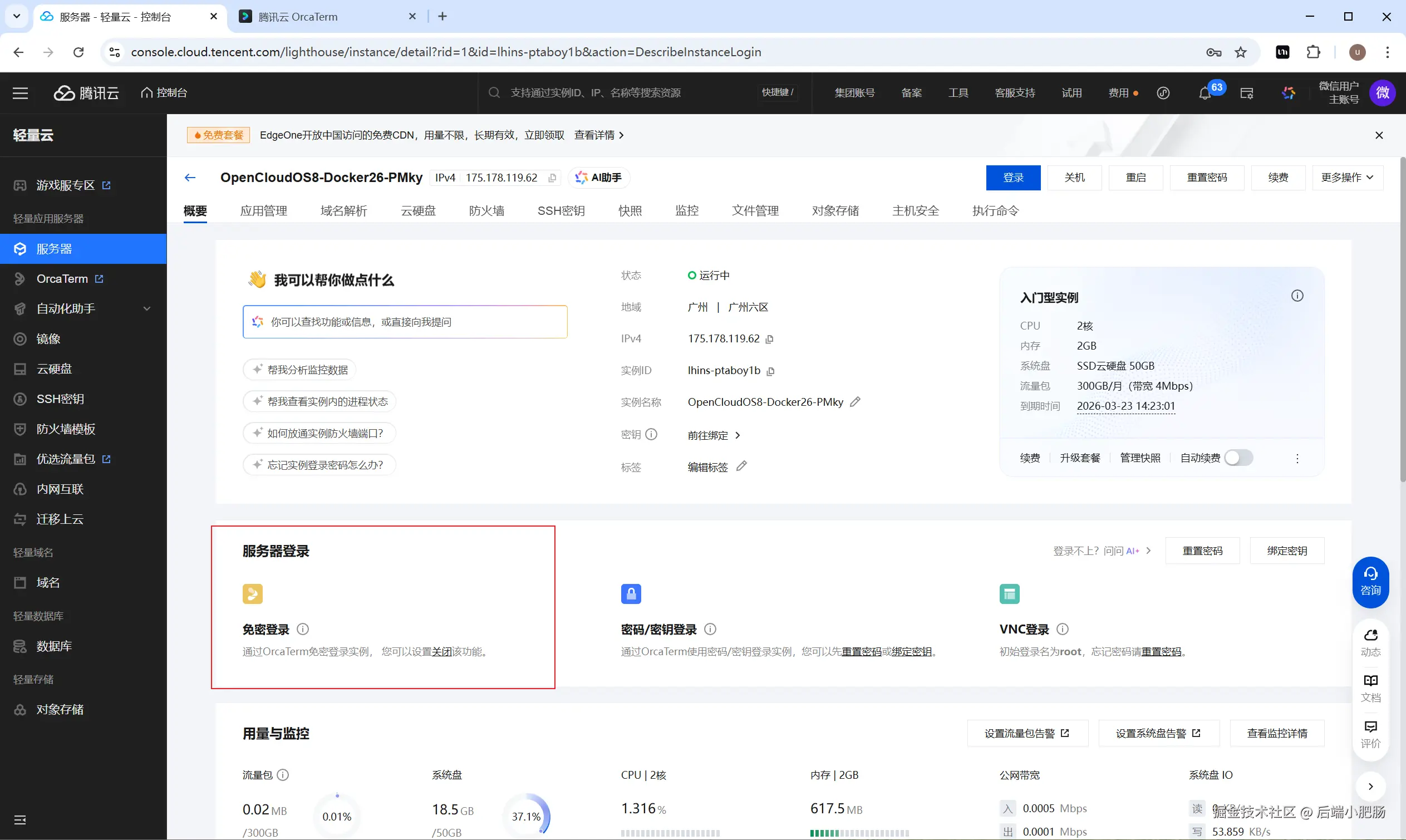Click the info icon next to 免密登录
The width and height of the screenshot is (1406, 840).
pyautogui.click(x=303, y=629)
